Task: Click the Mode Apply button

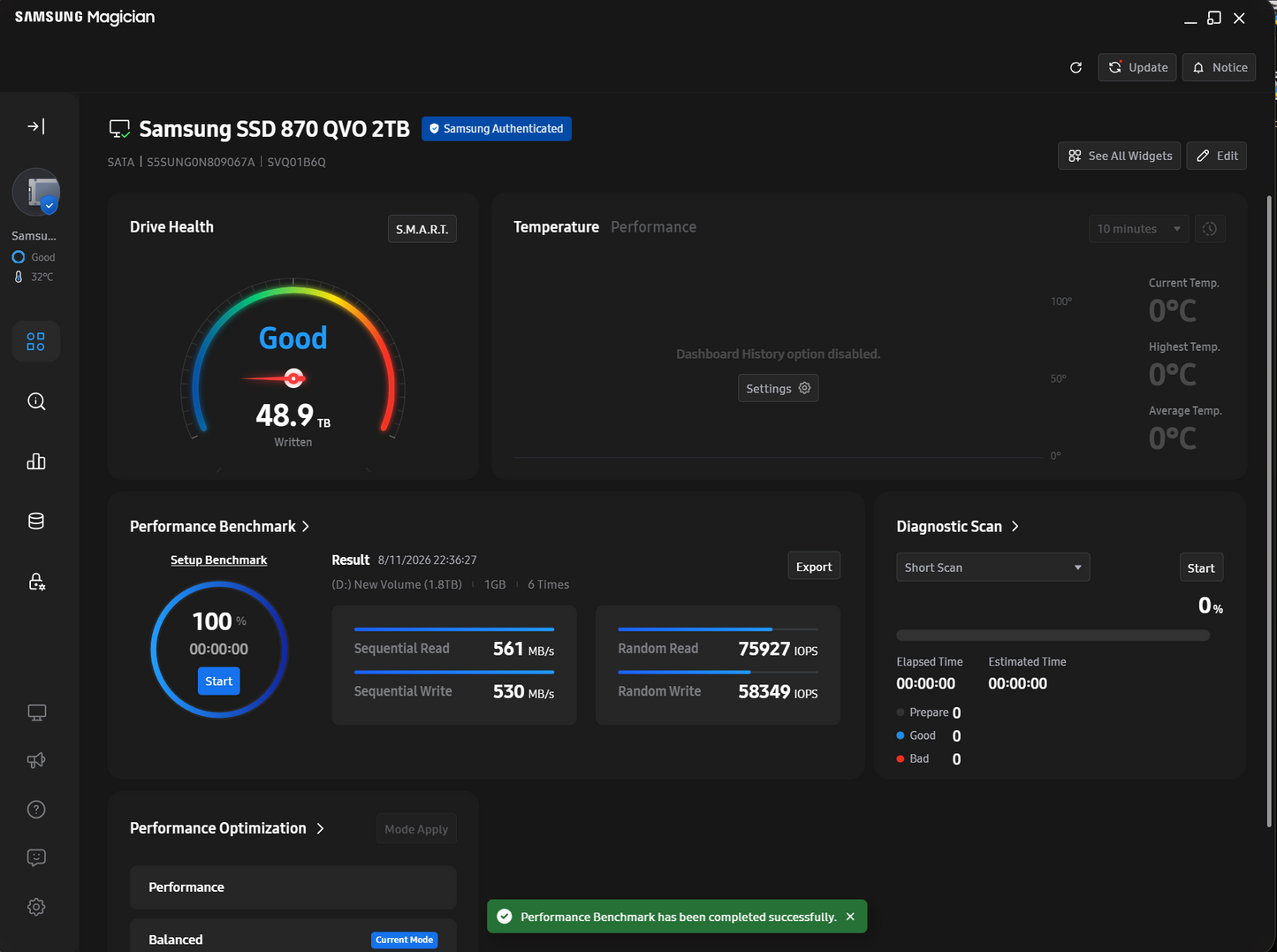Action: coord(417,828)
